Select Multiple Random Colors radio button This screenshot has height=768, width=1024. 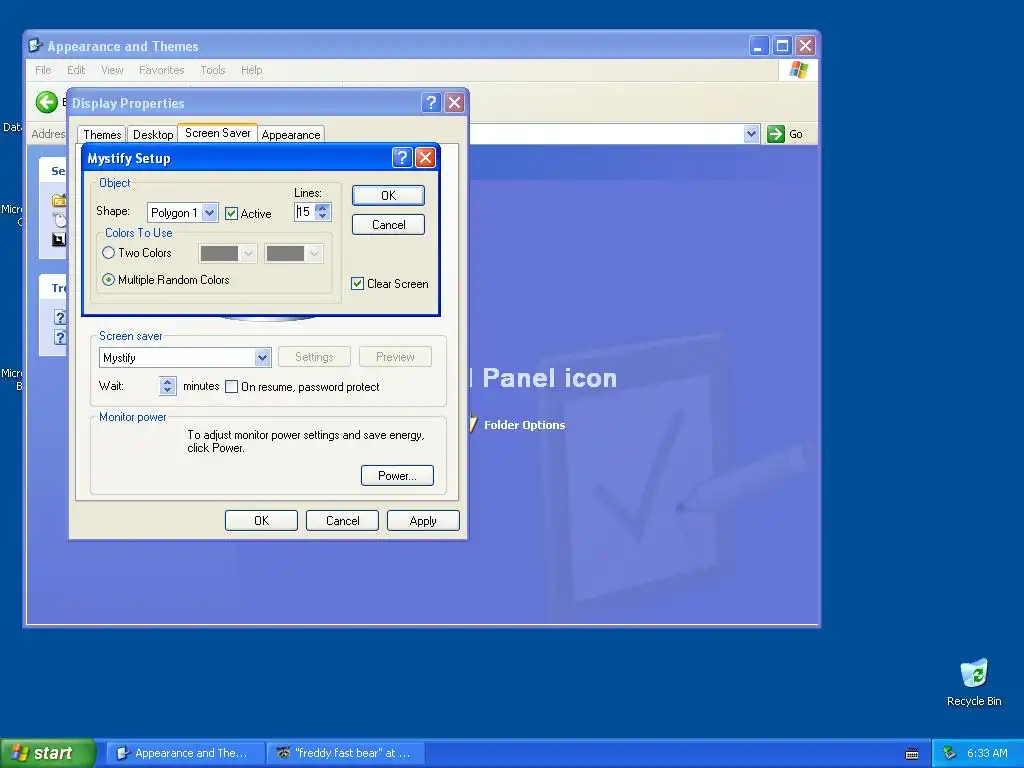pos(108,280)
